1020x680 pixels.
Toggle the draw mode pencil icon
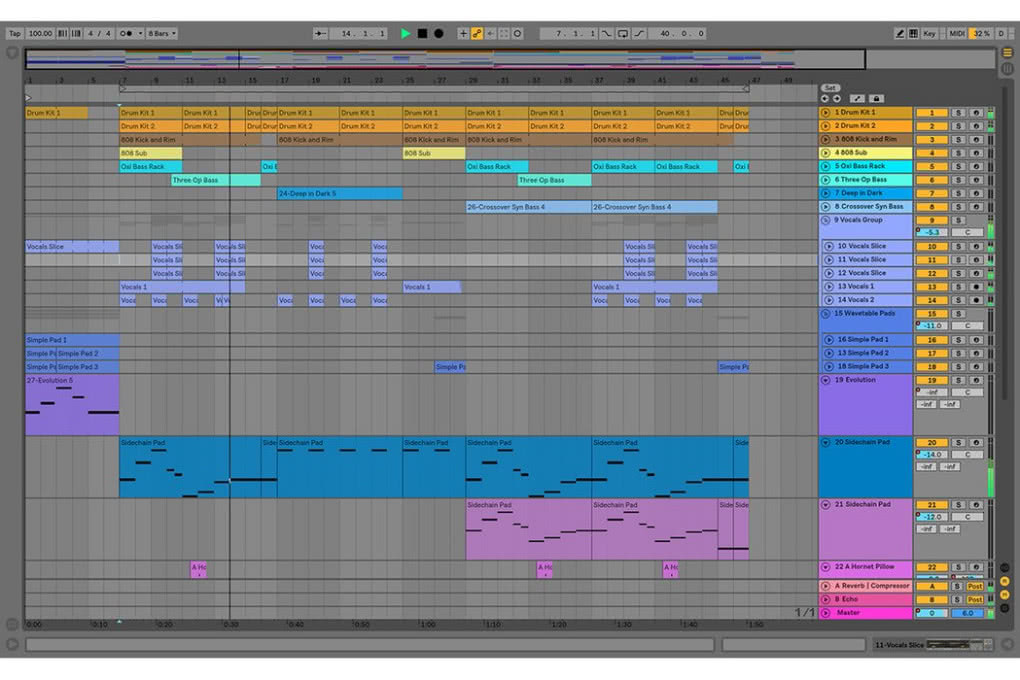pyautogui.click(x=900, y=33)
